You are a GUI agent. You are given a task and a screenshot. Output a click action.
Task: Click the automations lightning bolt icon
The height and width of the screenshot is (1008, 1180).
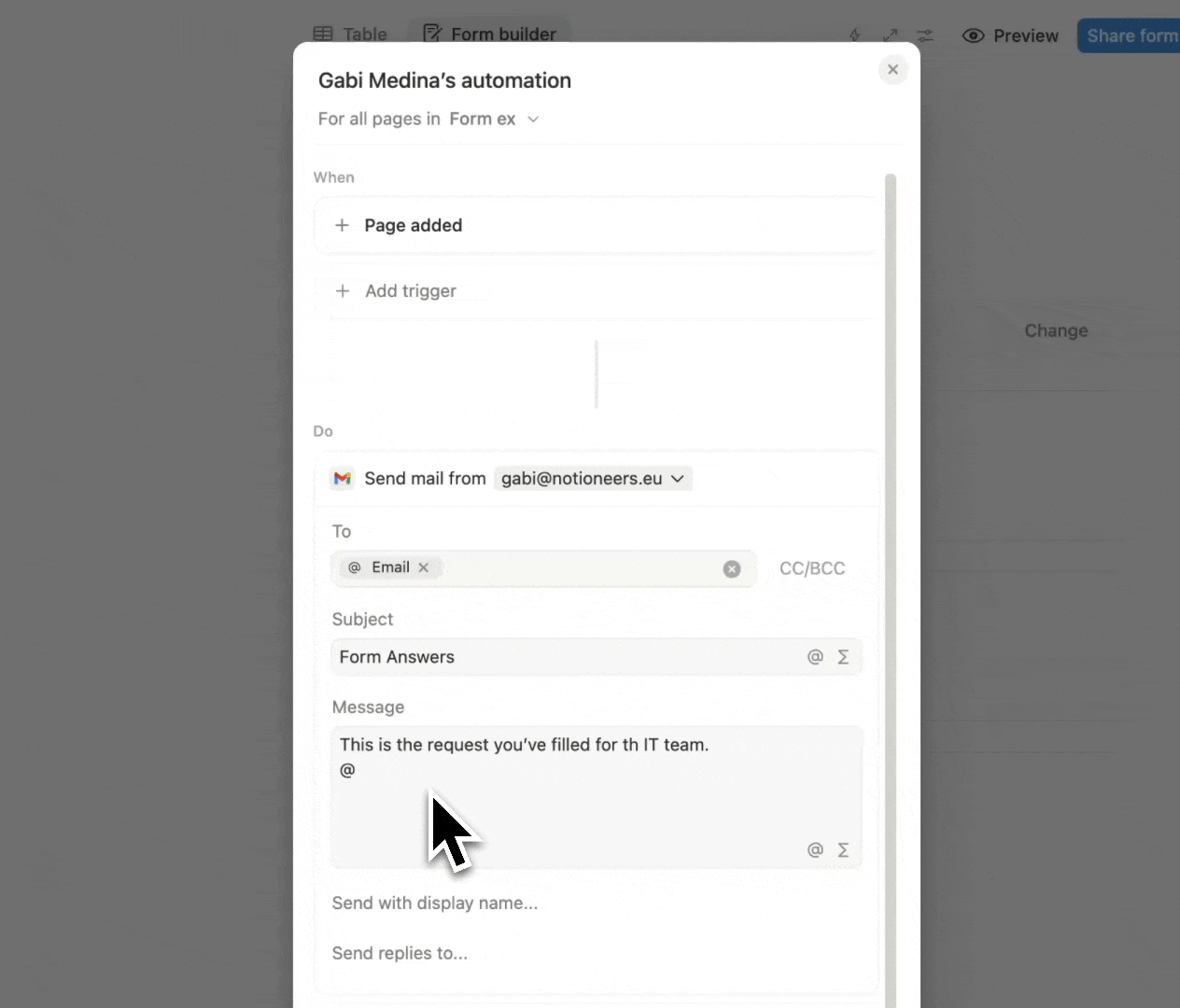coord(855,35)
